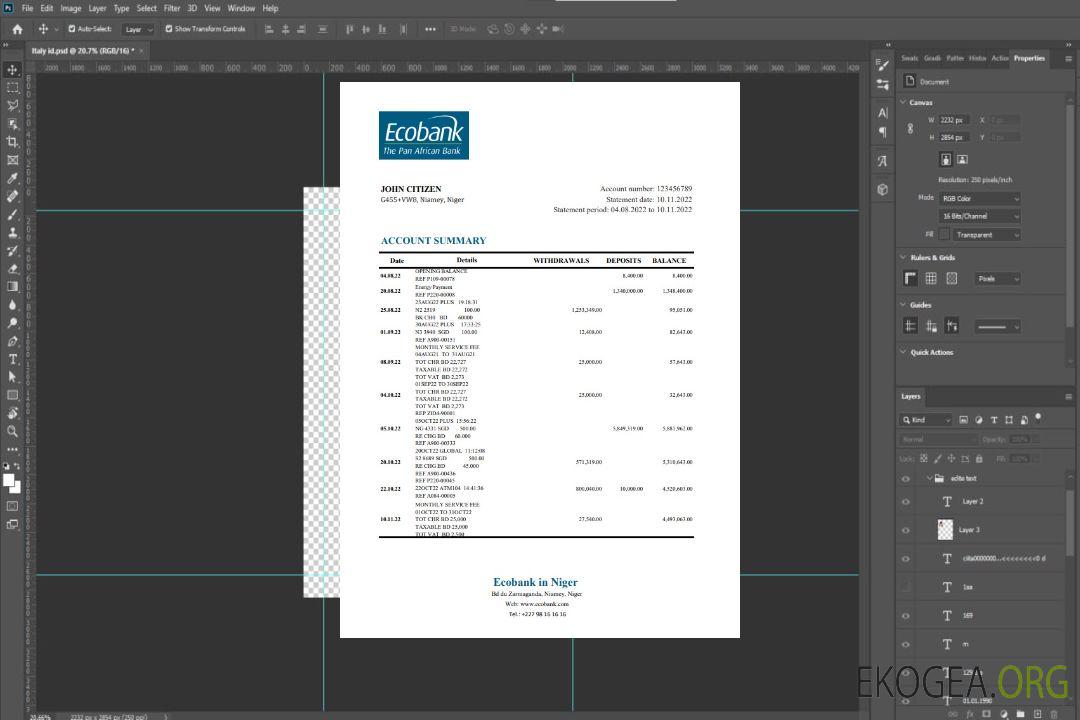Select the Horizontal Type tool
The width and height of the screenshot is (1080, 720).
point(13,359)
